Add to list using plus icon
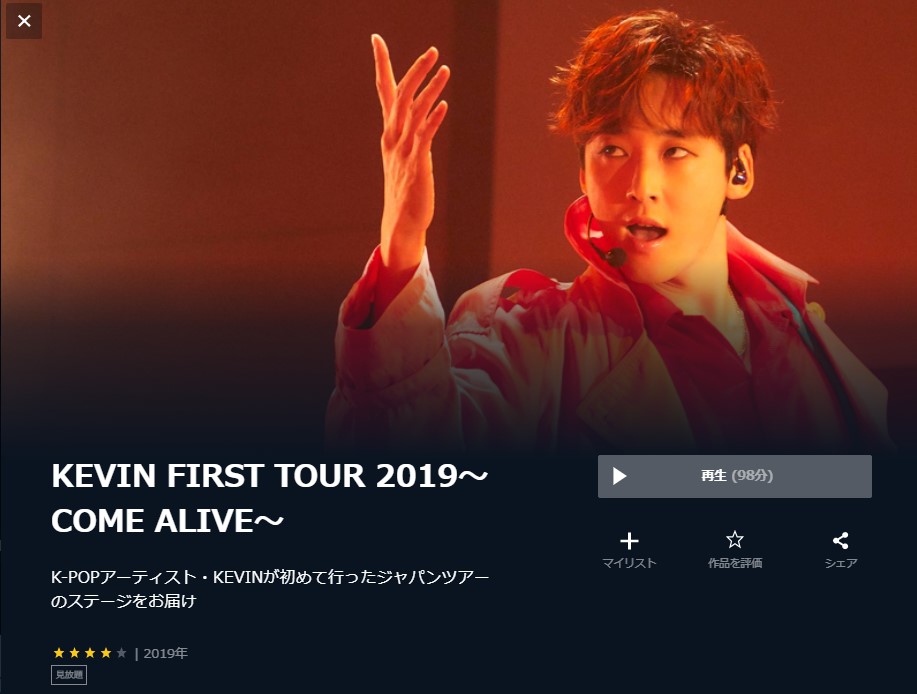917x694 pixels. tap(629, 541)
